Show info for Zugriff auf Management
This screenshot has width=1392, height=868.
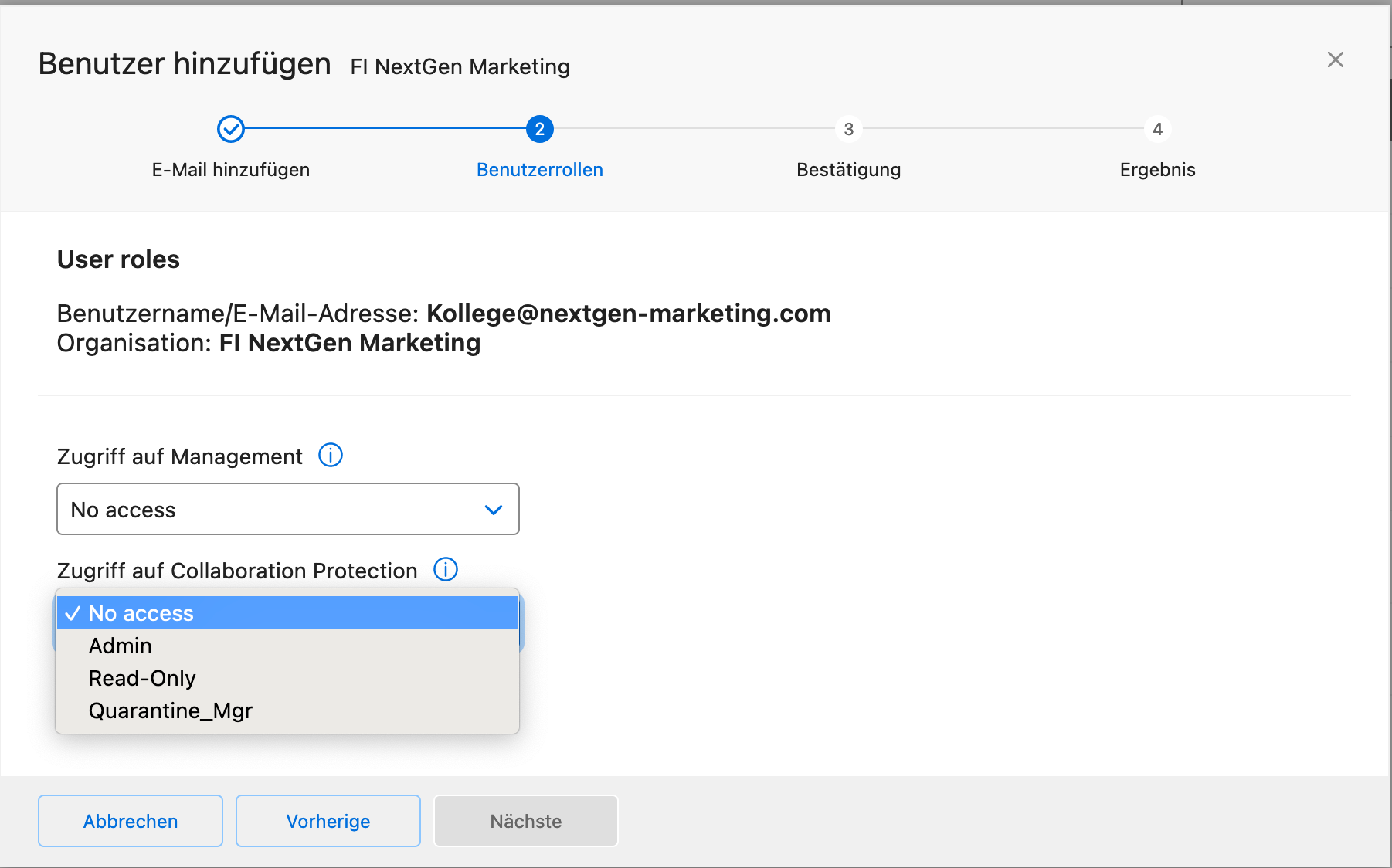pyautogui.click(x=331, y=456)
